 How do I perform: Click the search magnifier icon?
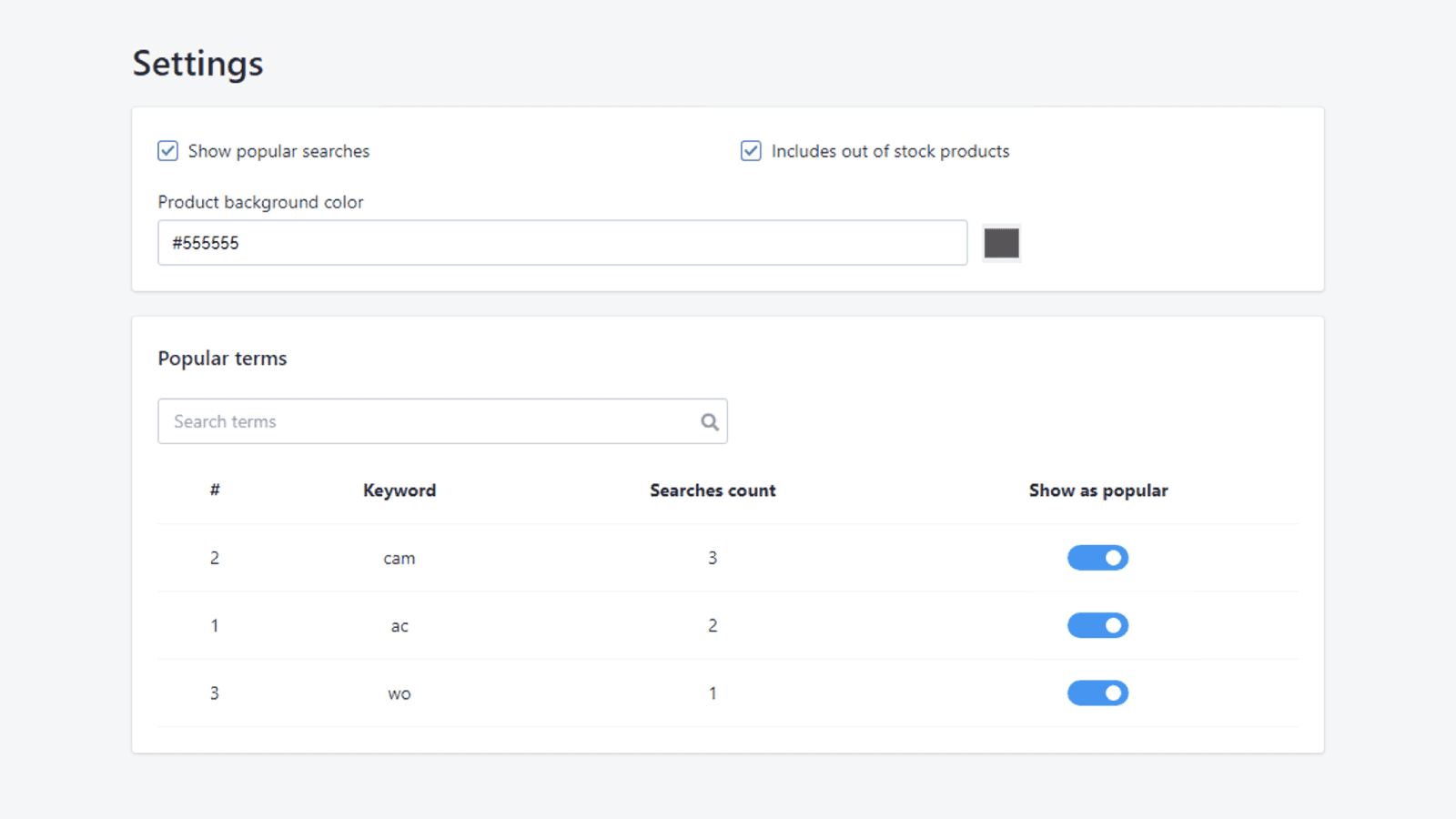[x=709, y=421]
